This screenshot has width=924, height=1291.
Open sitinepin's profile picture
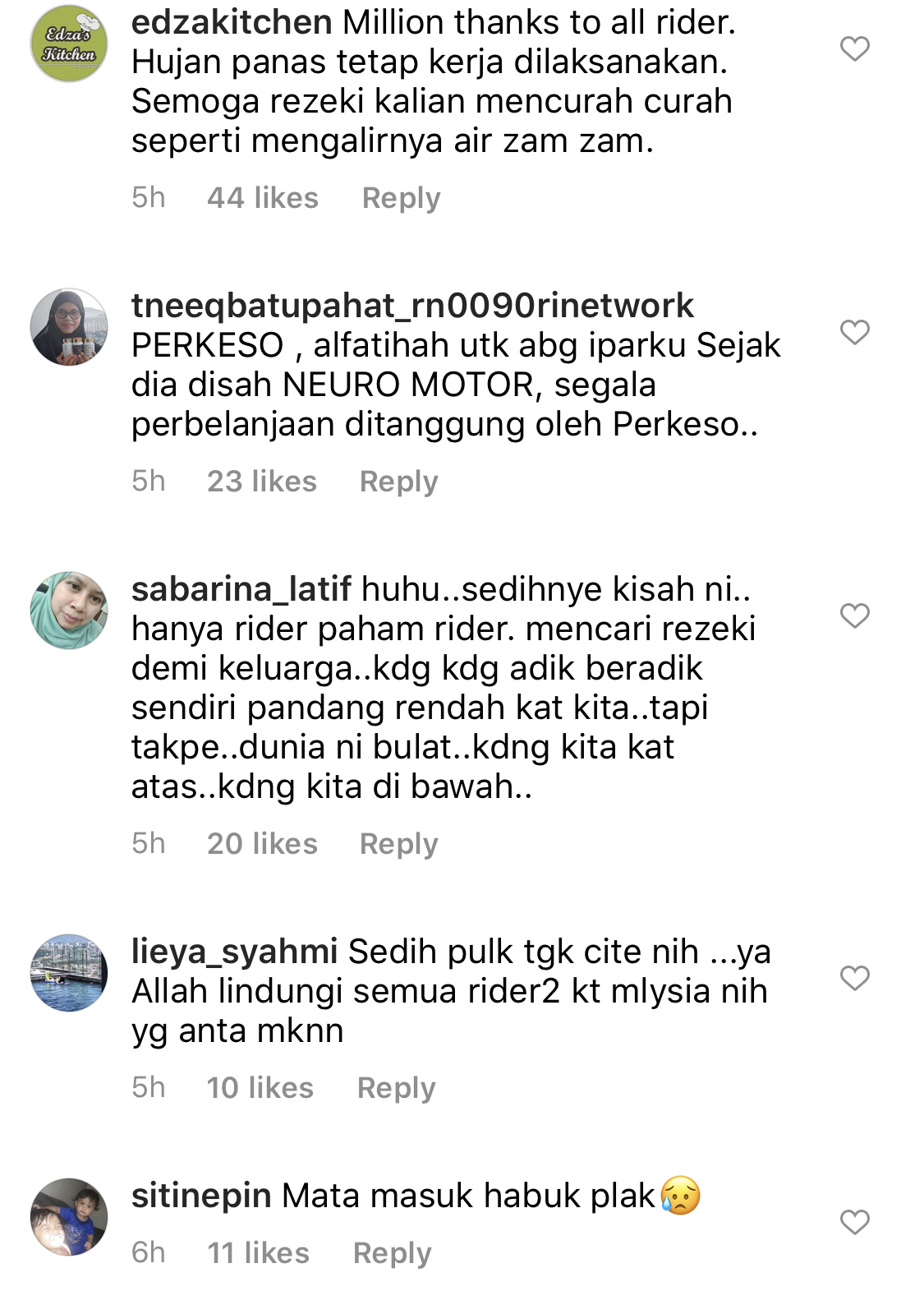pos(69,1217)
